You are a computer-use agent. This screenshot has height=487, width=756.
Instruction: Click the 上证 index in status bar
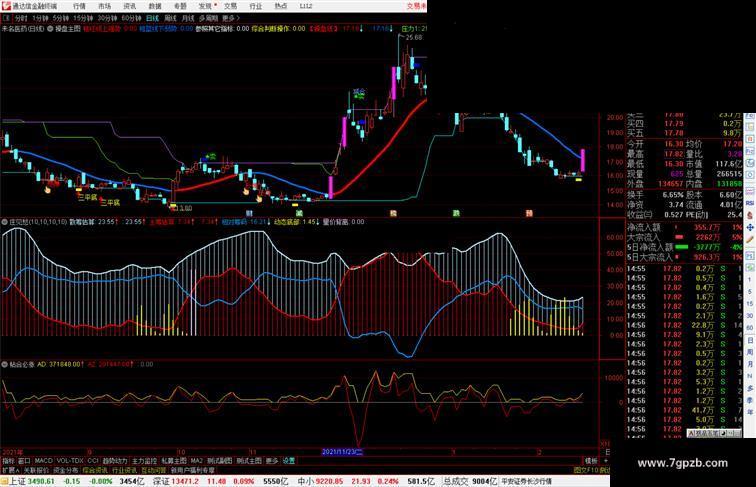pos(17,481)
